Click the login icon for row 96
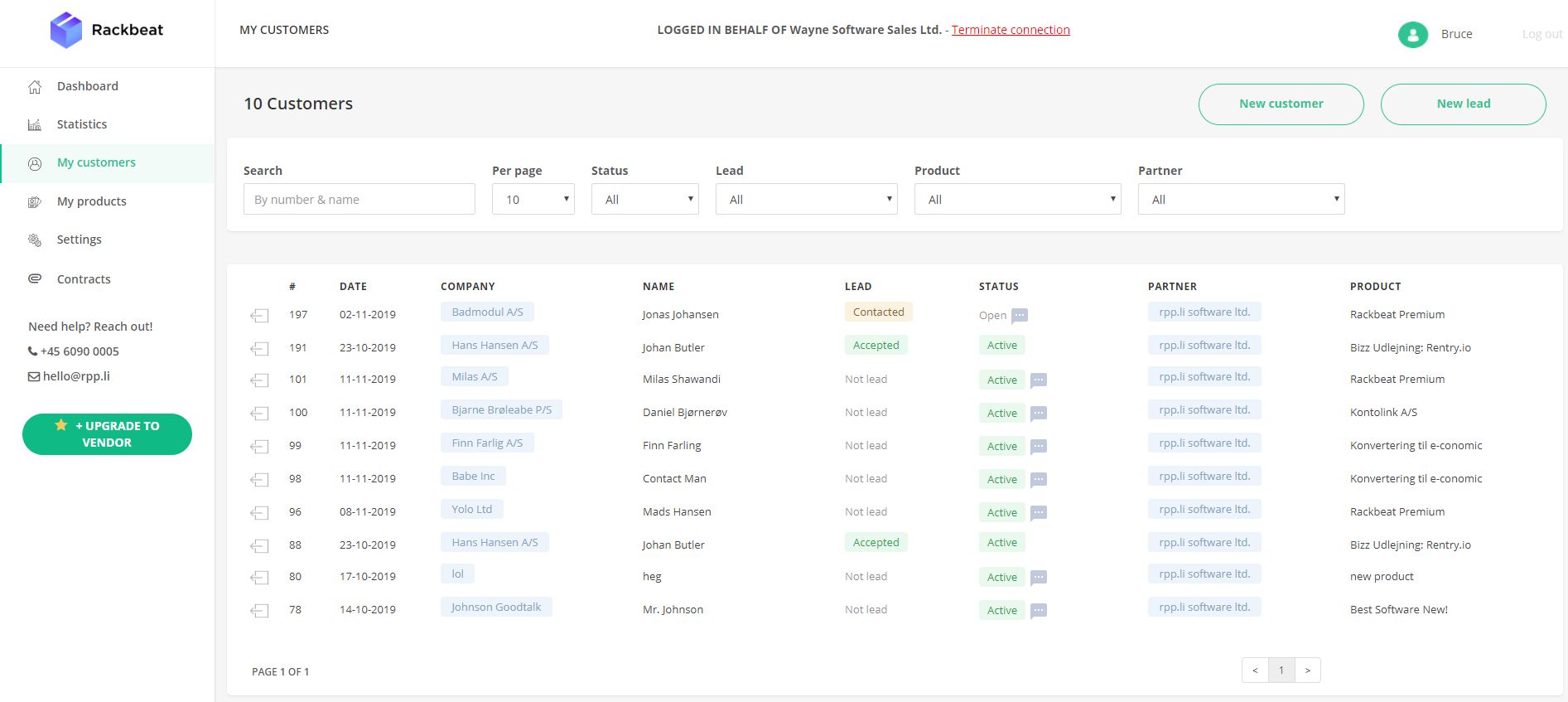 [259, 512]
